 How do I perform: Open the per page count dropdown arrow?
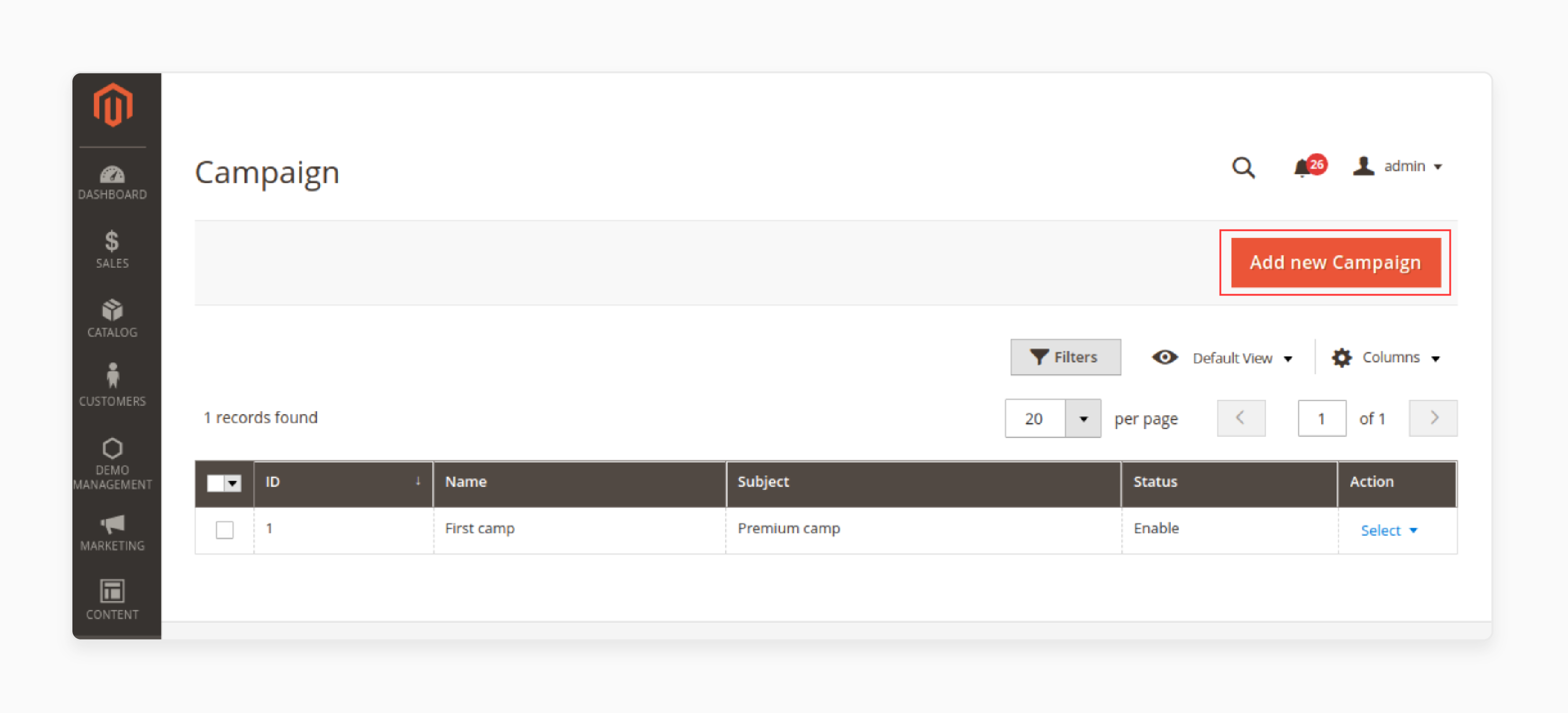pos(1083,418)
